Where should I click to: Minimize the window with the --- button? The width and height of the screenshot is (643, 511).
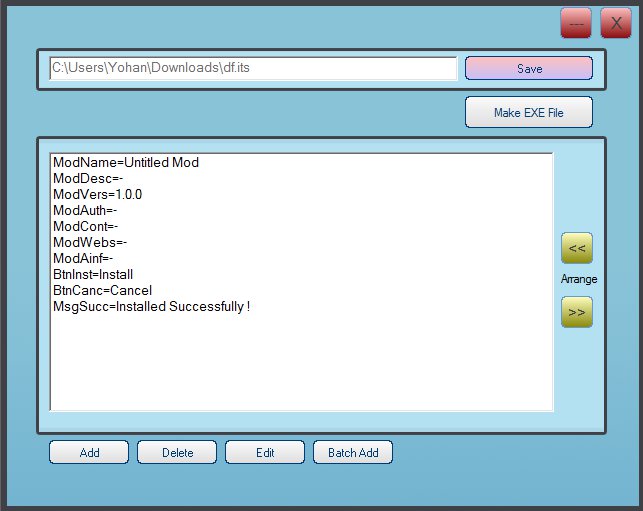coord(576,23)
